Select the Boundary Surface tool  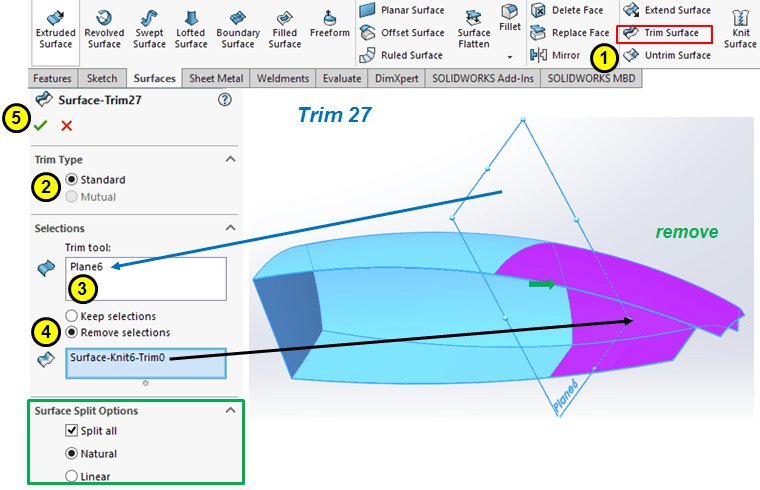[x=237, y=29]
